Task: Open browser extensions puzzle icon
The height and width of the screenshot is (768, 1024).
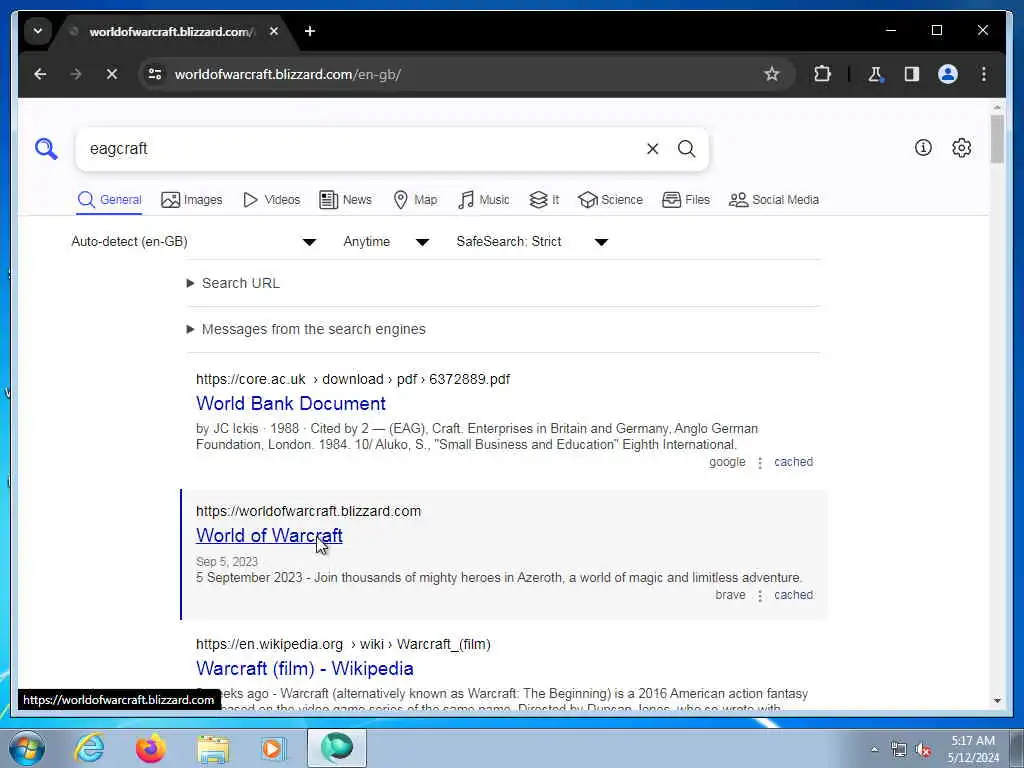Action: point(822,74)
